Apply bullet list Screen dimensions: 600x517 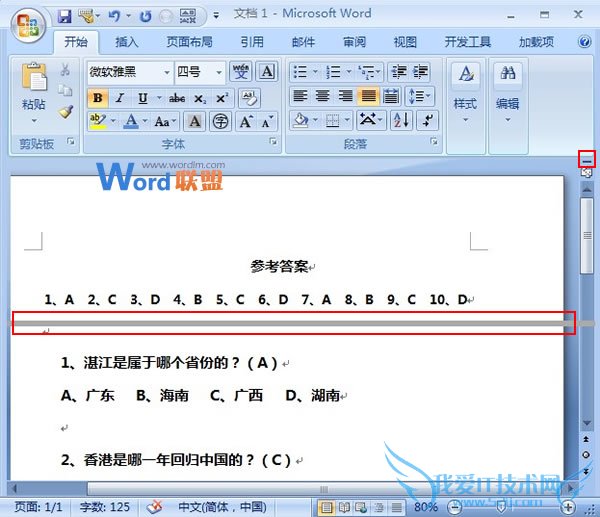click(300, 72)
